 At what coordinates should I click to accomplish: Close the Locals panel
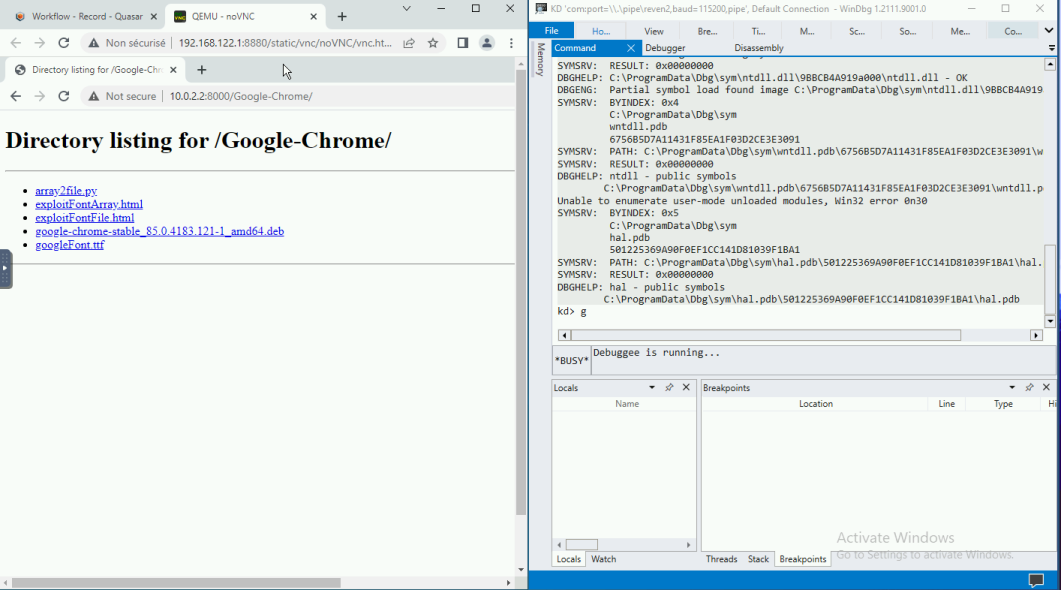[x=686, y=388]
